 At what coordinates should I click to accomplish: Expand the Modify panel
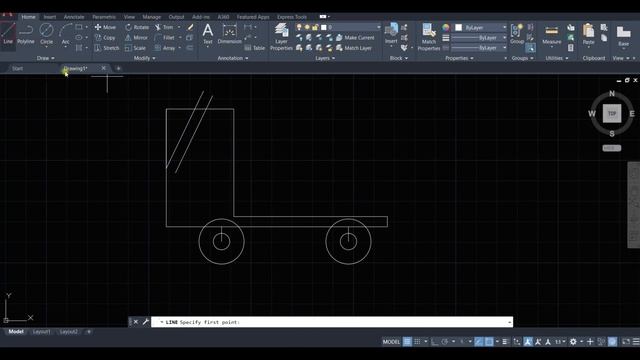[x=144, y=58]
